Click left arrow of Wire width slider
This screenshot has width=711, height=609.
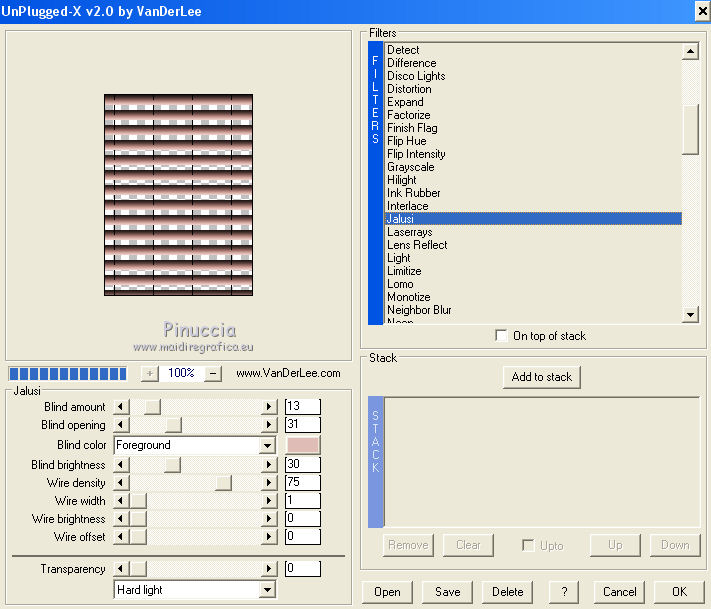pos(121,501)
